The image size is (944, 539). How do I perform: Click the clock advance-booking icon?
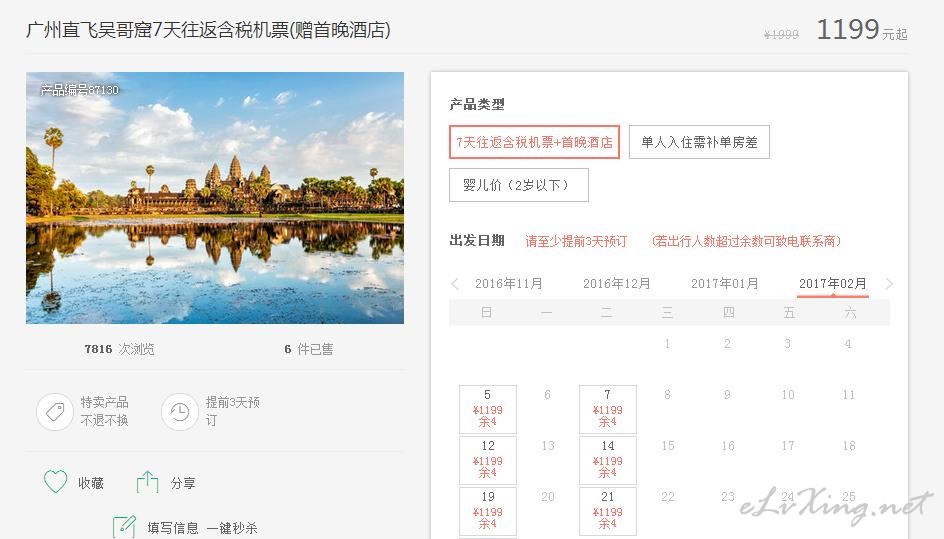[x=179, y=412]
